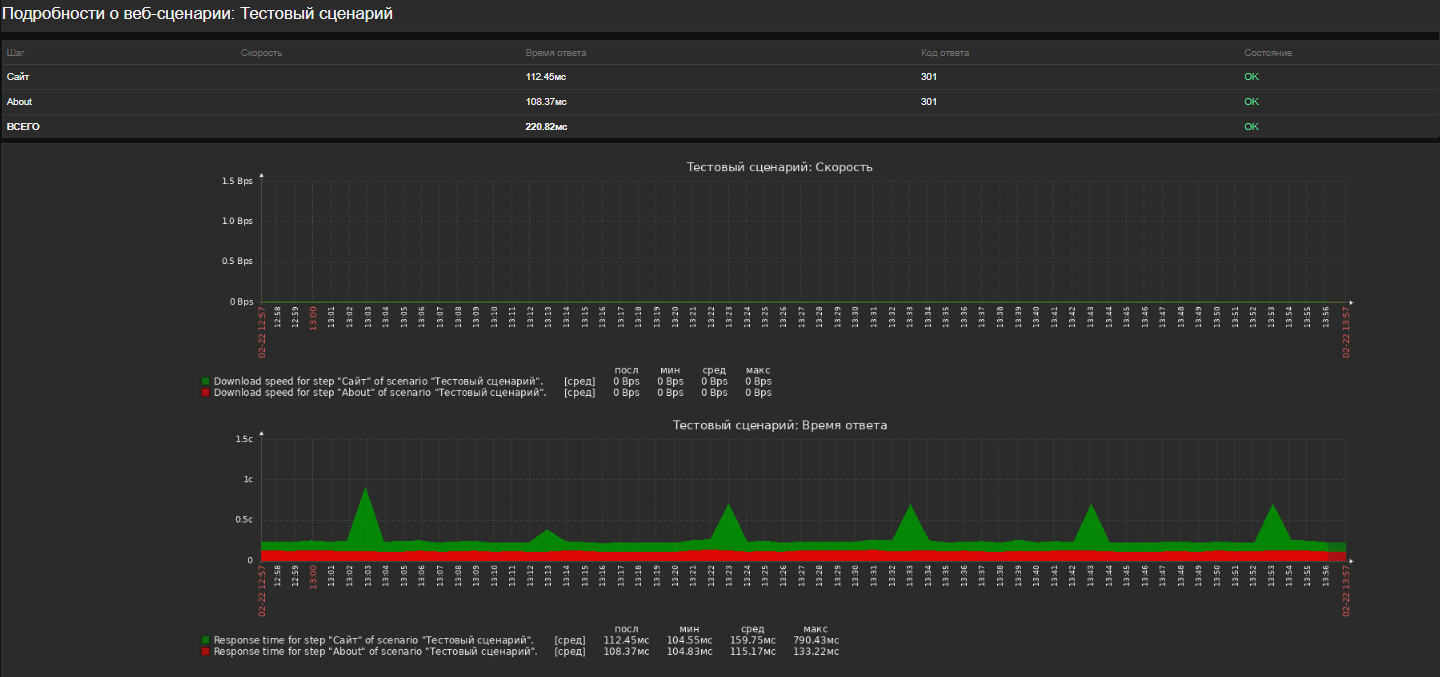Image resolution: width=1440 pixels, height=677 pixels.
Task: Click the OK status in the ВСЕГО row
Action: pyautogui.click(x=1251, y=127)
